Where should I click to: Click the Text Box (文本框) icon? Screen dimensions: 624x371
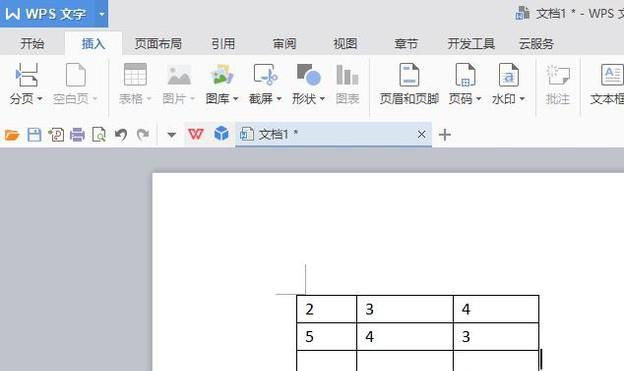pos(612,74)
